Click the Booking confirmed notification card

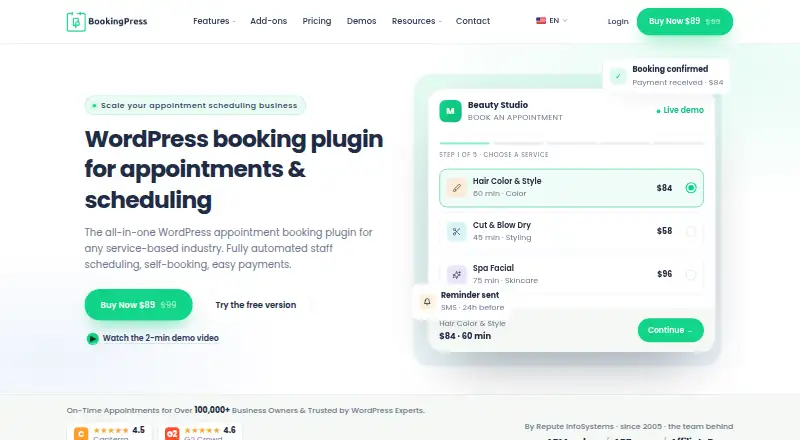(666, 76)
